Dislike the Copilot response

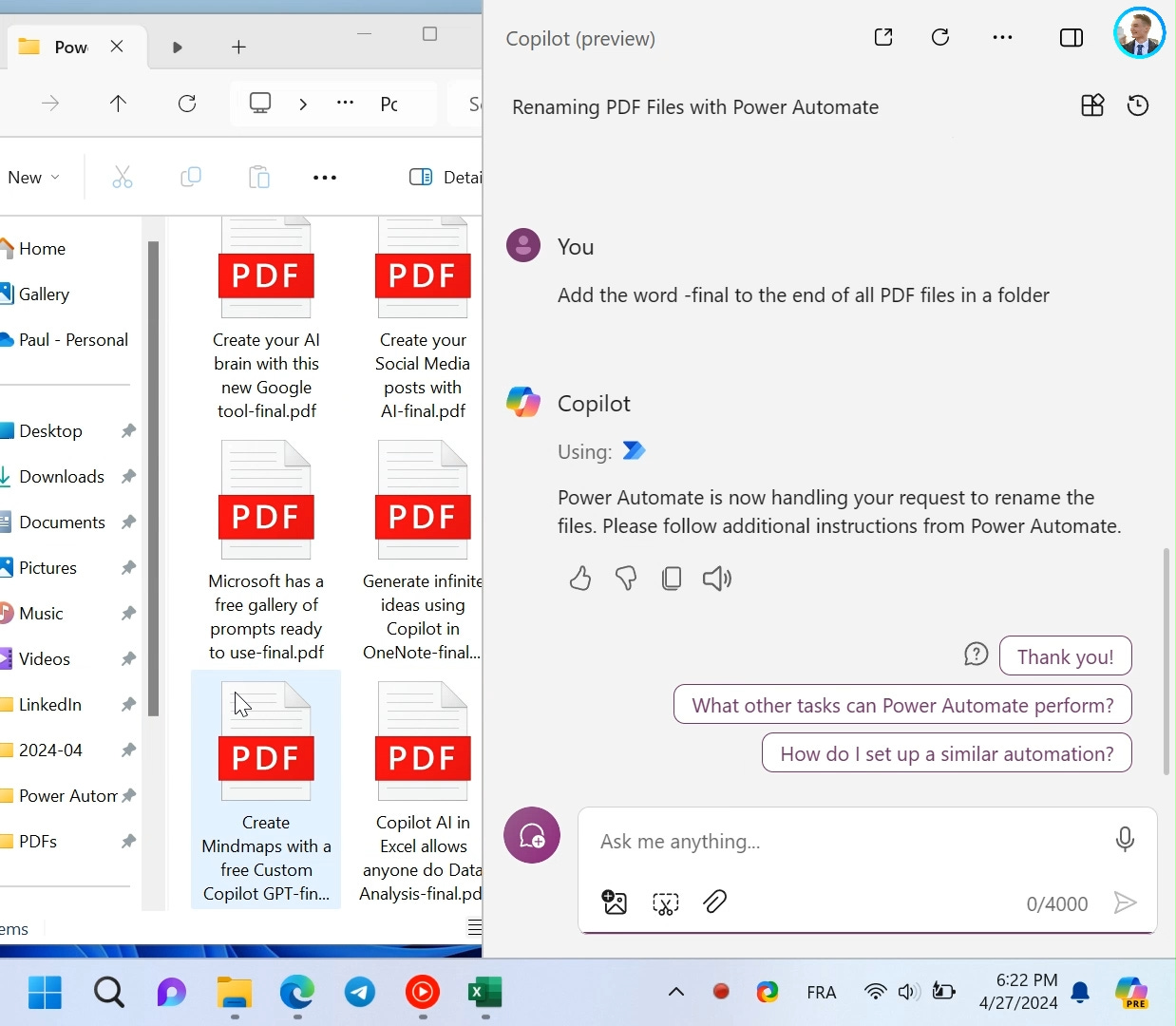coord(626,578)
